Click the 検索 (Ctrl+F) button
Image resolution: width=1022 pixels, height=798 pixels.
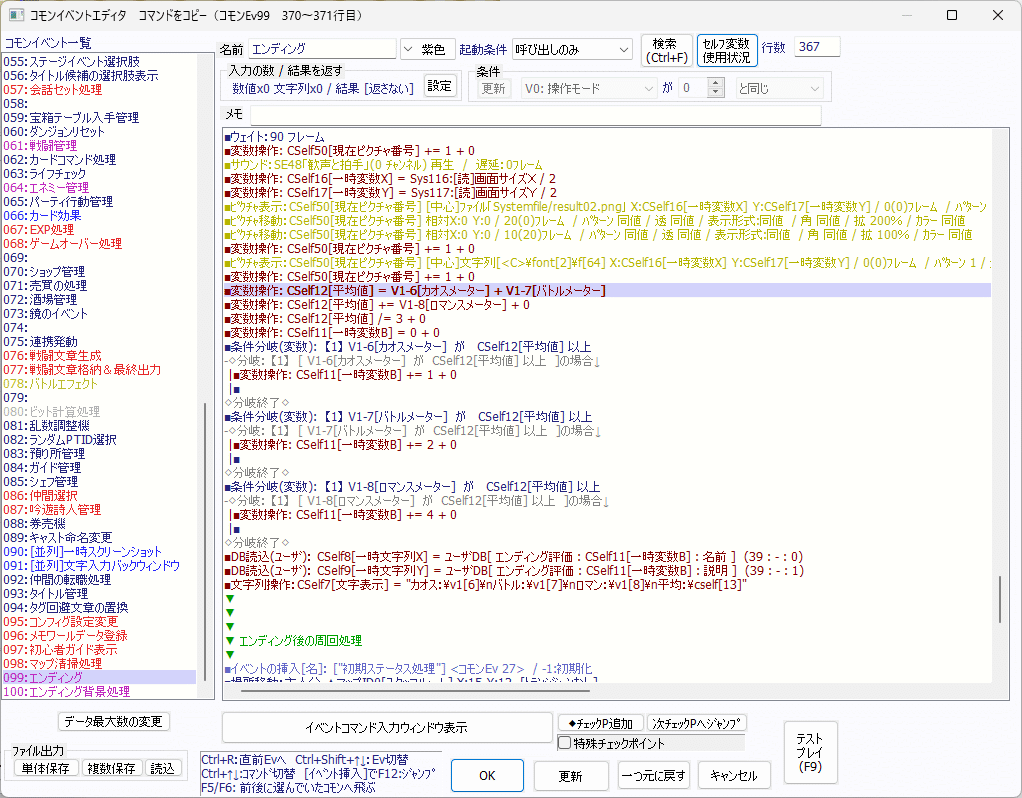pos(667,50)
